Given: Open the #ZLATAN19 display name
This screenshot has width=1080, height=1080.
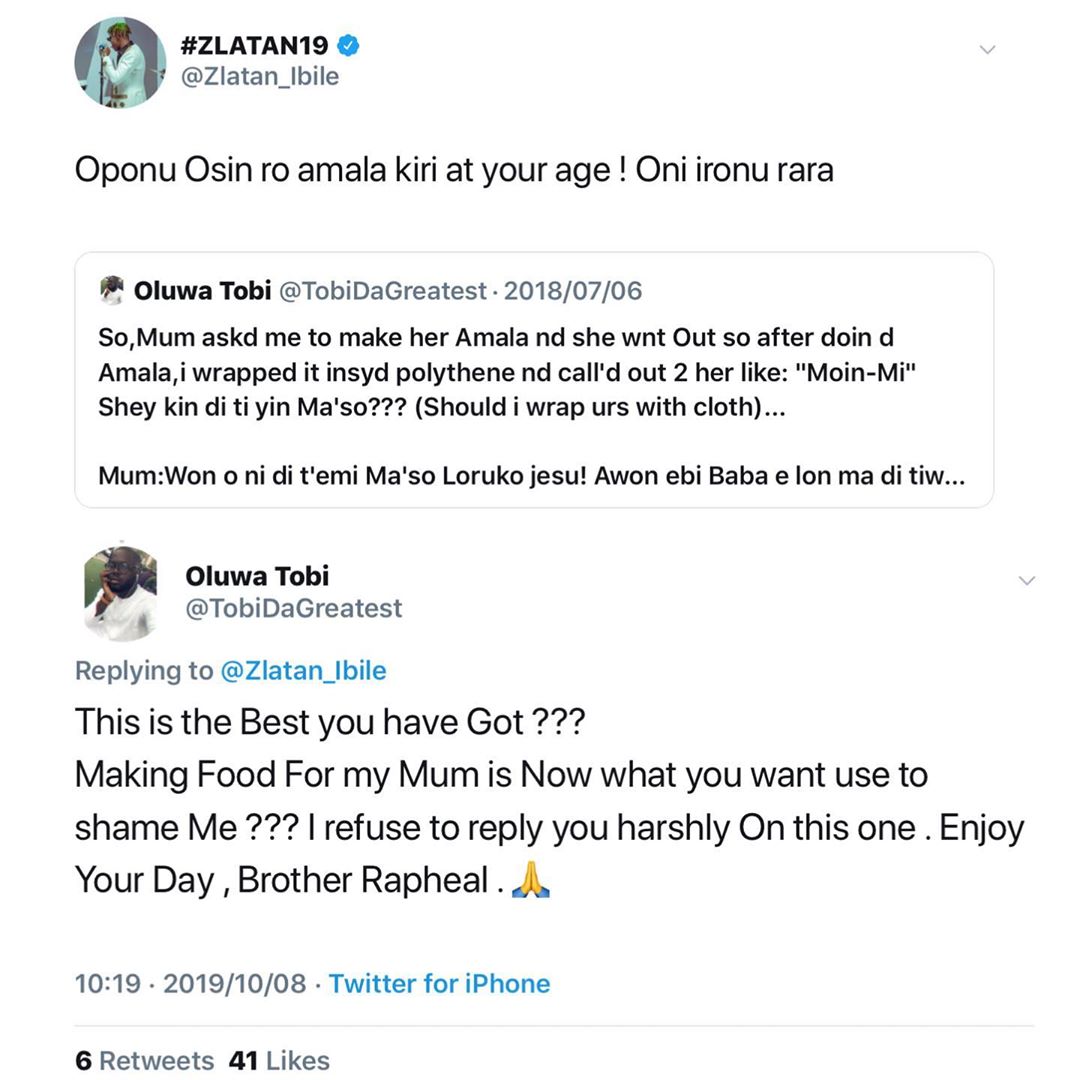Looking at the screenshot, I should pyautogui.click(x=256, y=45).
